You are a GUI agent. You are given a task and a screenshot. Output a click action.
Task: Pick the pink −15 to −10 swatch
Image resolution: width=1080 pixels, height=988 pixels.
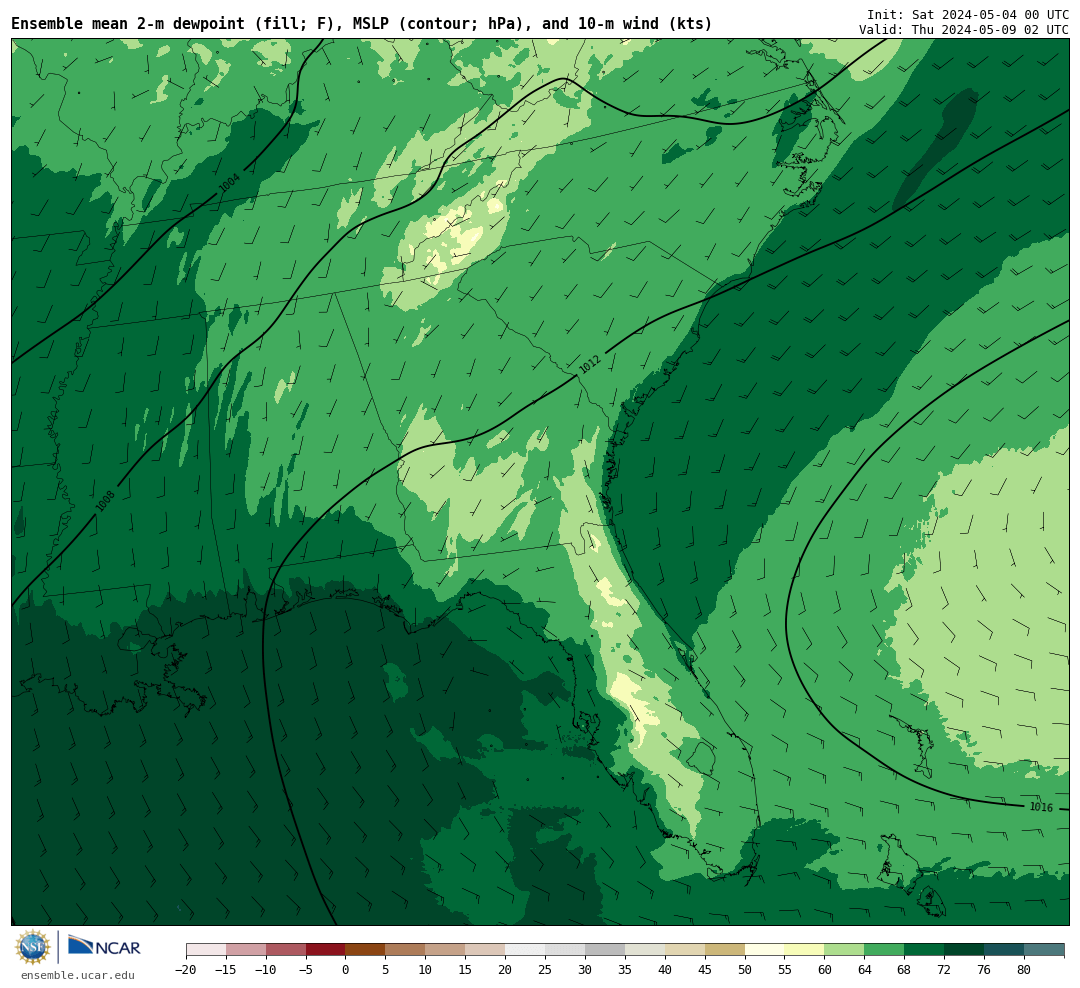(246, 950)
